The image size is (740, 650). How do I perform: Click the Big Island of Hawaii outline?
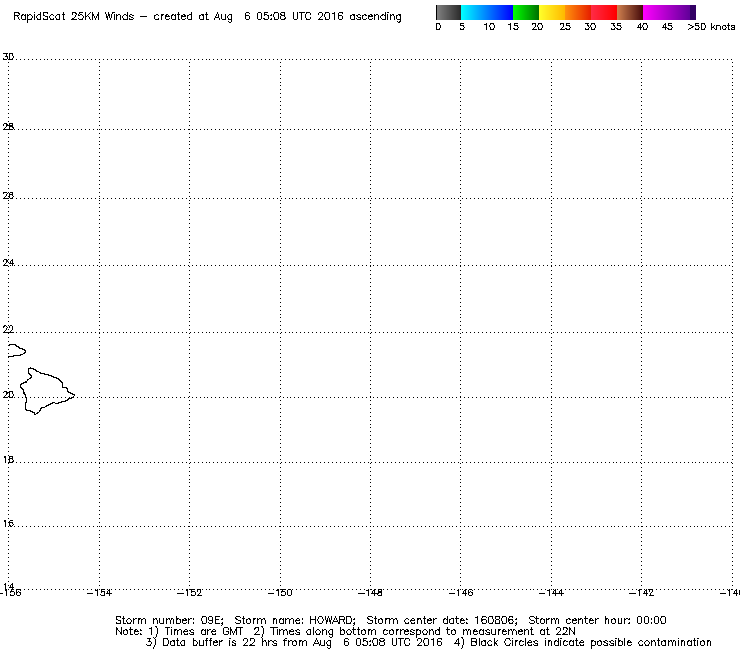click(x=47, y=391)
